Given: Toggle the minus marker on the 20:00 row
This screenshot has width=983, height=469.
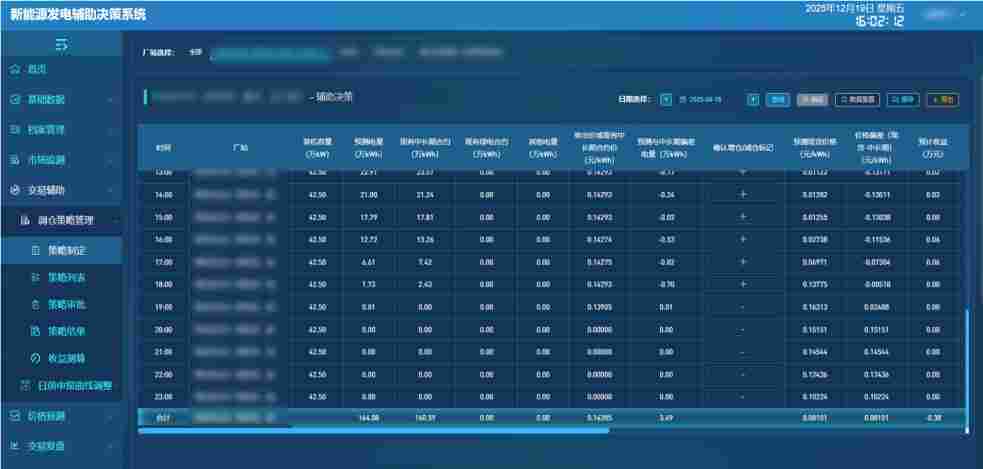Looking at the screenshot, I should click(742, 330).
